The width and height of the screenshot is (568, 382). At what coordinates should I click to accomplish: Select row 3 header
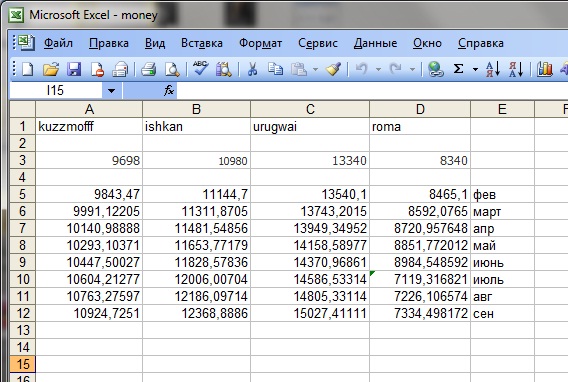22,160
